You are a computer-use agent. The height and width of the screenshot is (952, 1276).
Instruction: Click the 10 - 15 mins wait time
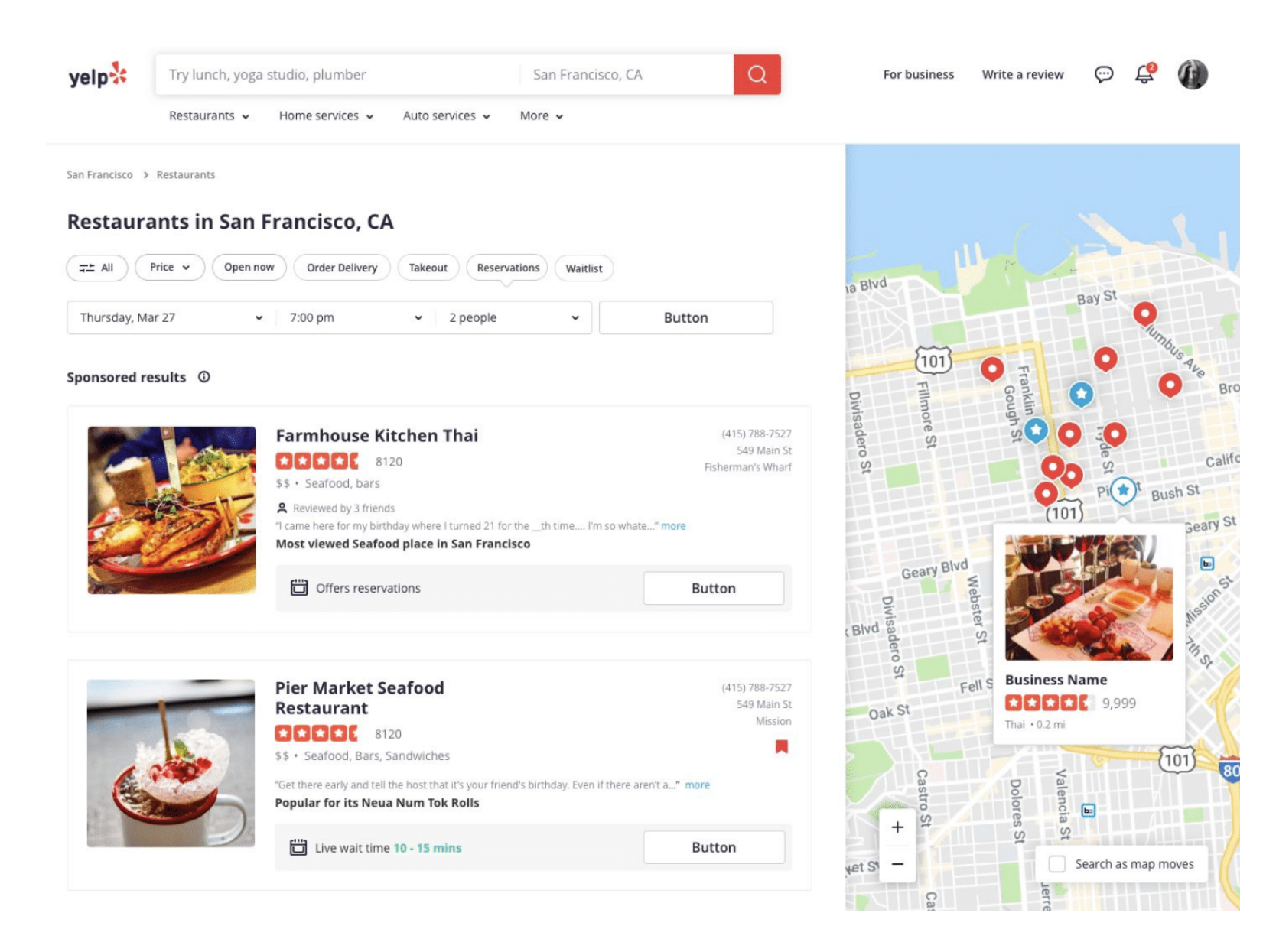[x=428, y=848]
